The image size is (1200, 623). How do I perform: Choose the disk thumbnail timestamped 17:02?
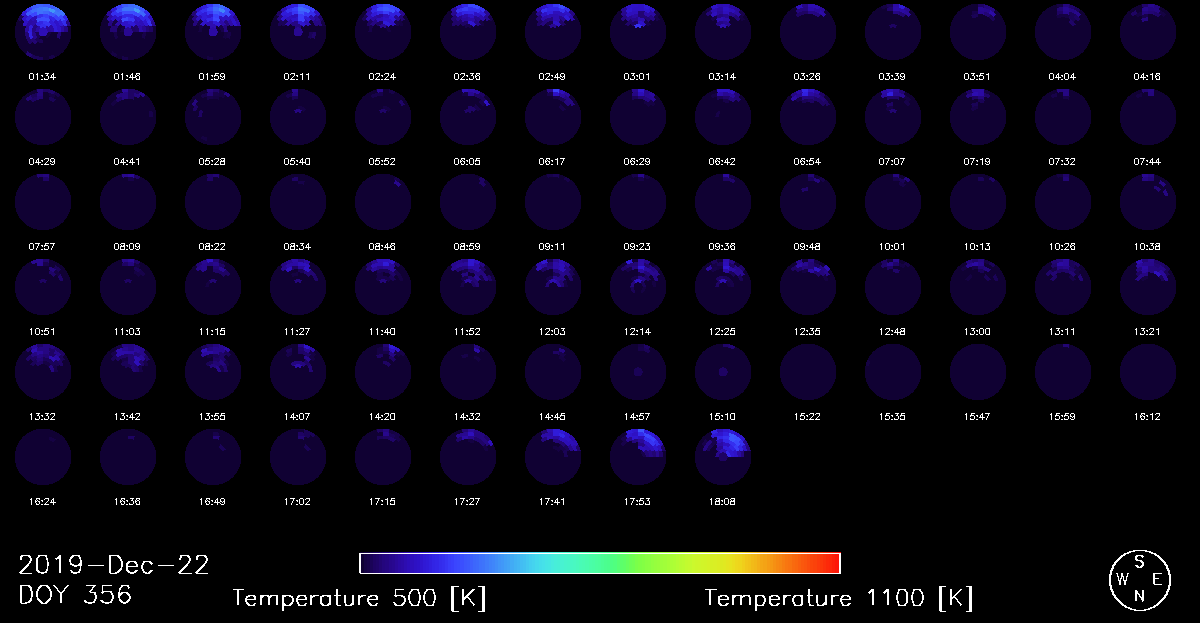click(x=297, y=457)
